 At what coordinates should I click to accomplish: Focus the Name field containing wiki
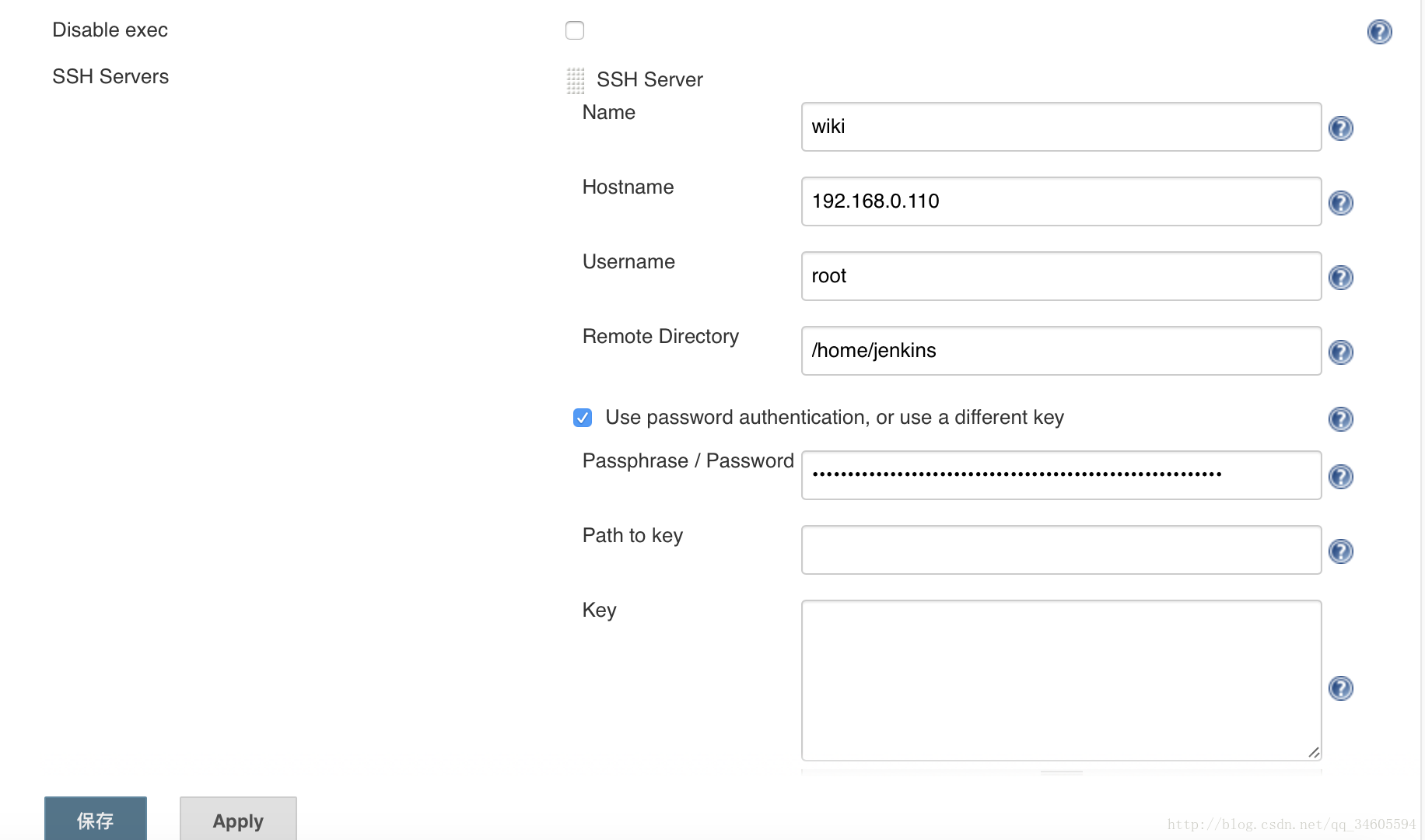click(x=1061, y=127)
